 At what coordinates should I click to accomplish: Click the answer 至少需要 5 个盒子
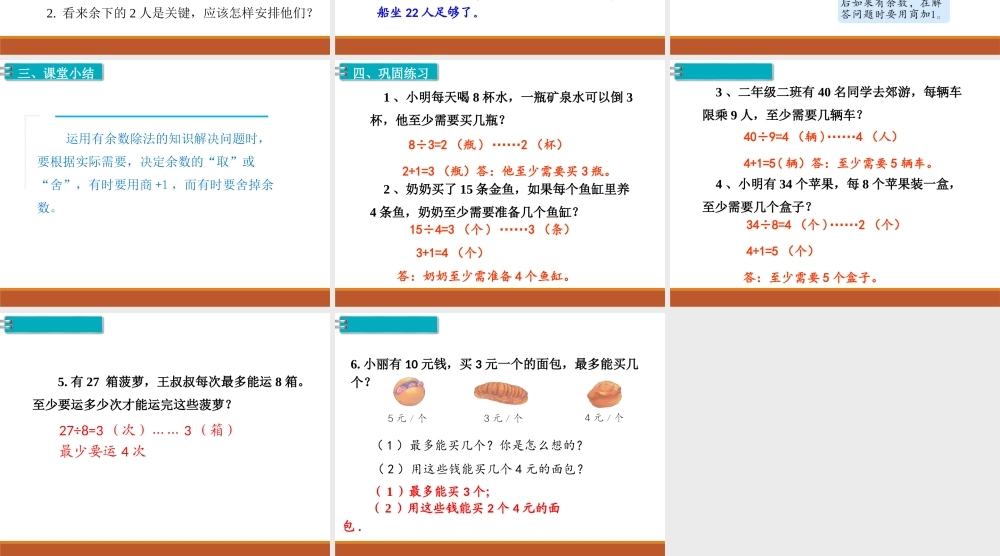(810, 278)
